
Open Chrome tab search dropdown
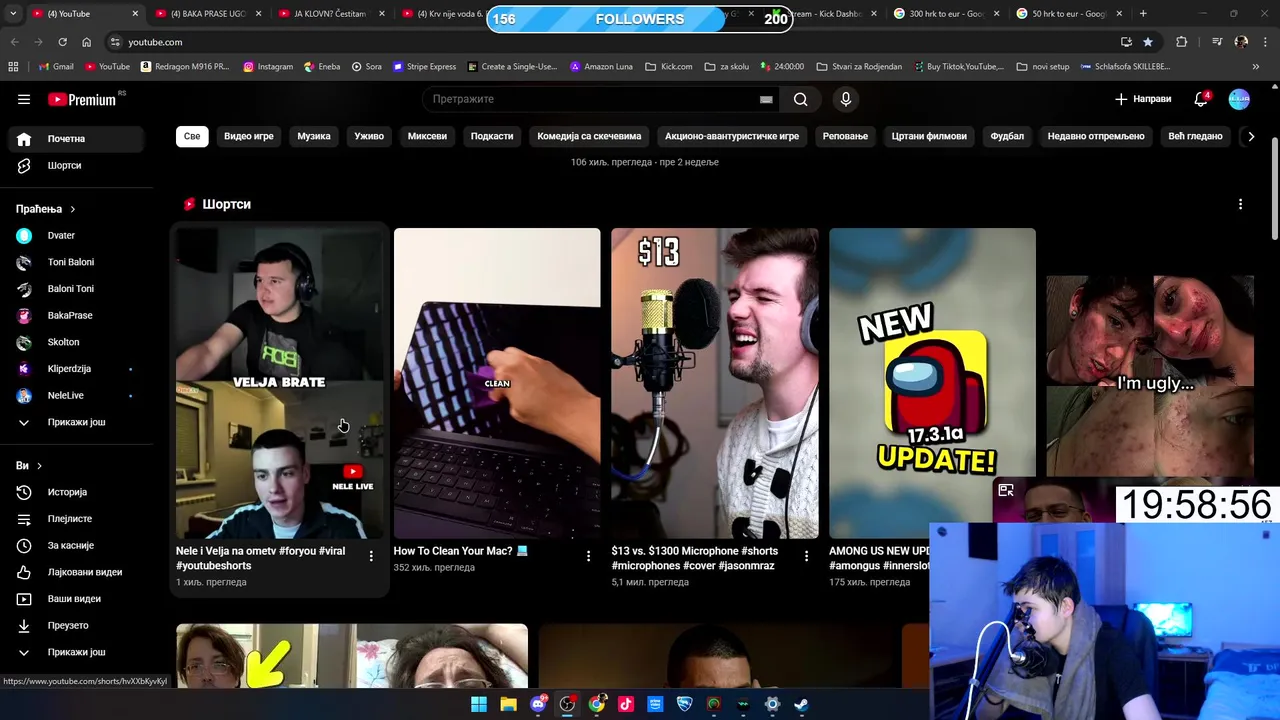[x=13, y=14]
